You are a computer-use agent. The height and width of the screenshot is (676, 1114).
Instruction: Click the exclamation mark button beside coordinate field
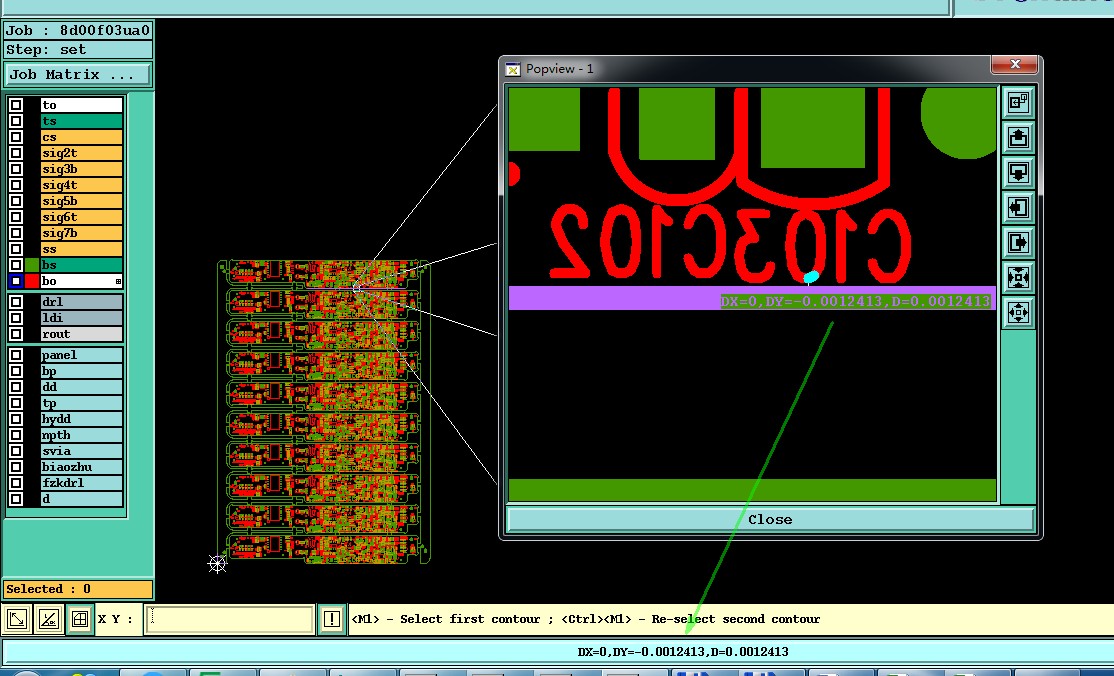click(x=331, y=619)
